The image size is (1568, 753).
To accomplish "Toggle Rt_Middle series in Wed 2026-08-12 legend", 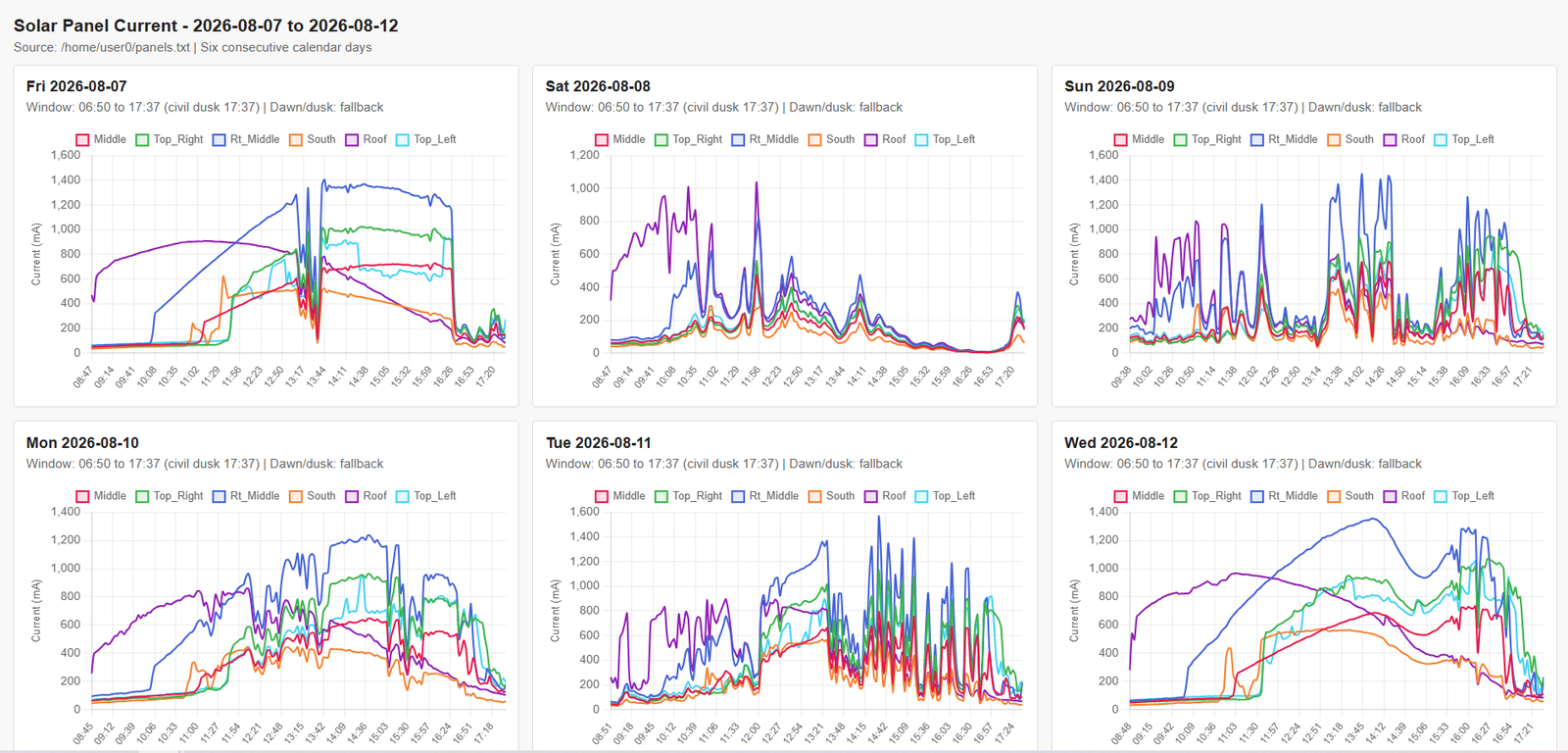I will 1285,496.
